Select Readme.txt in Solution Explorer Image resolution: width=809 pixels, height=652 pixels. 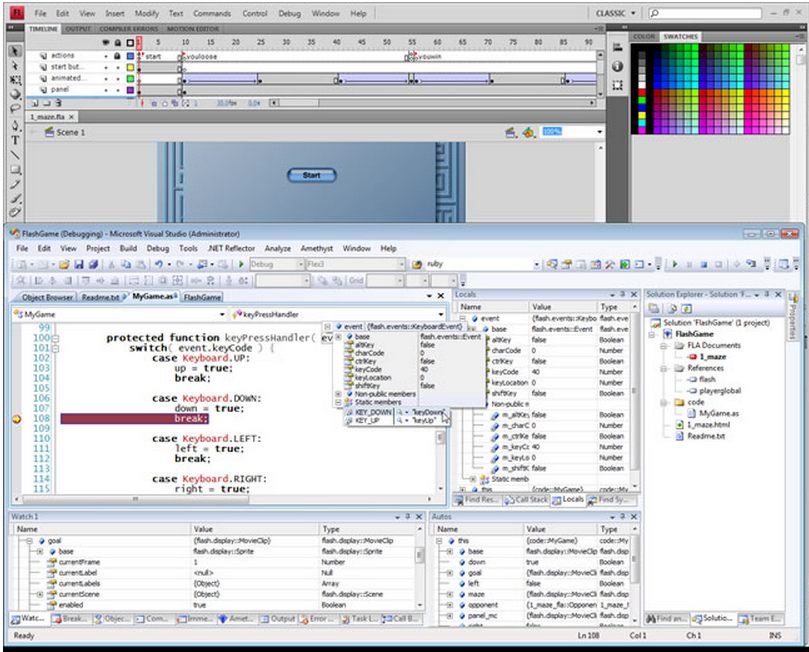click(x=706, y=436)
